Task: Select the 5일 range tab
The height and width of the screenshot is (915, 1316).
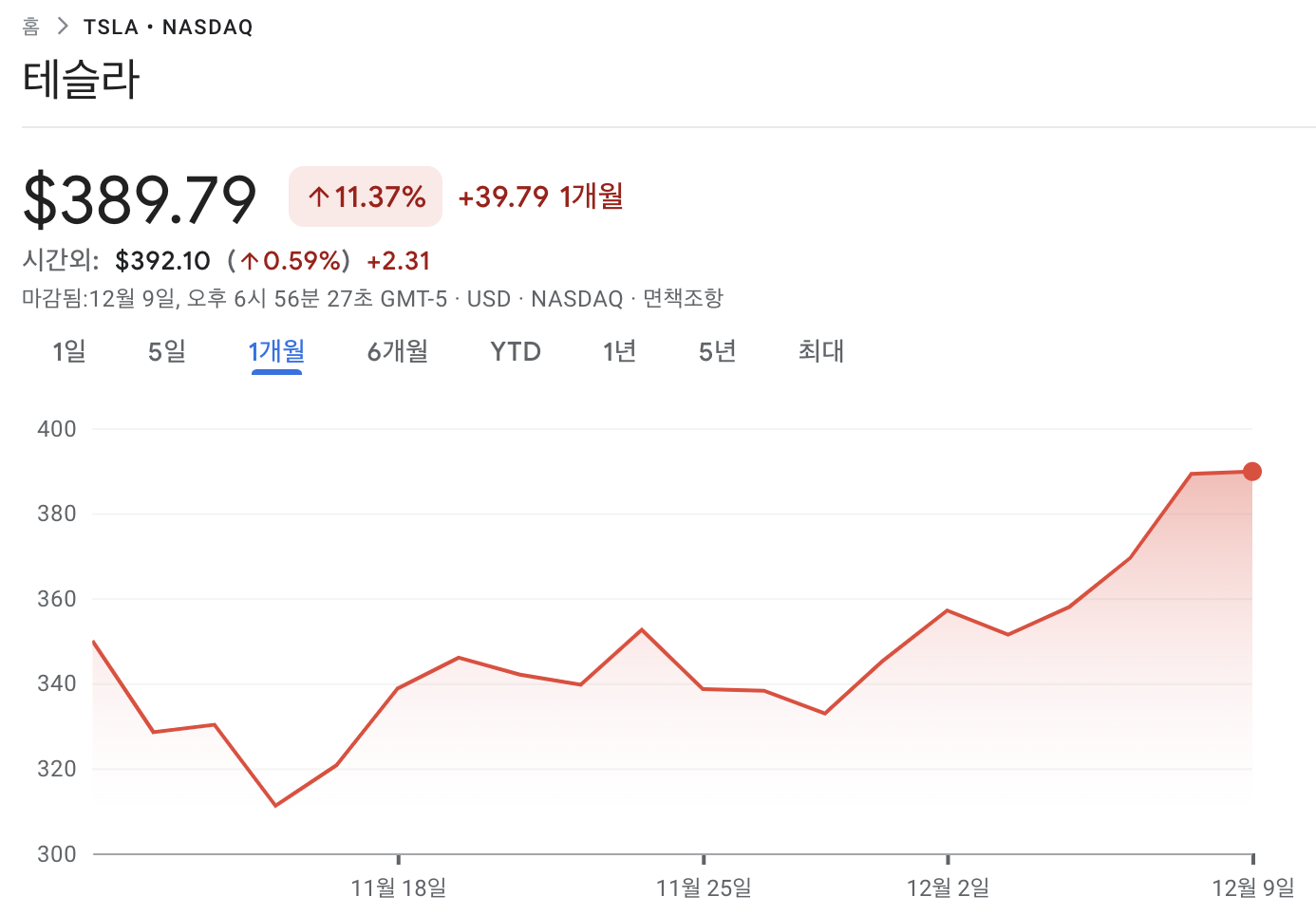Action: (167, 352)
